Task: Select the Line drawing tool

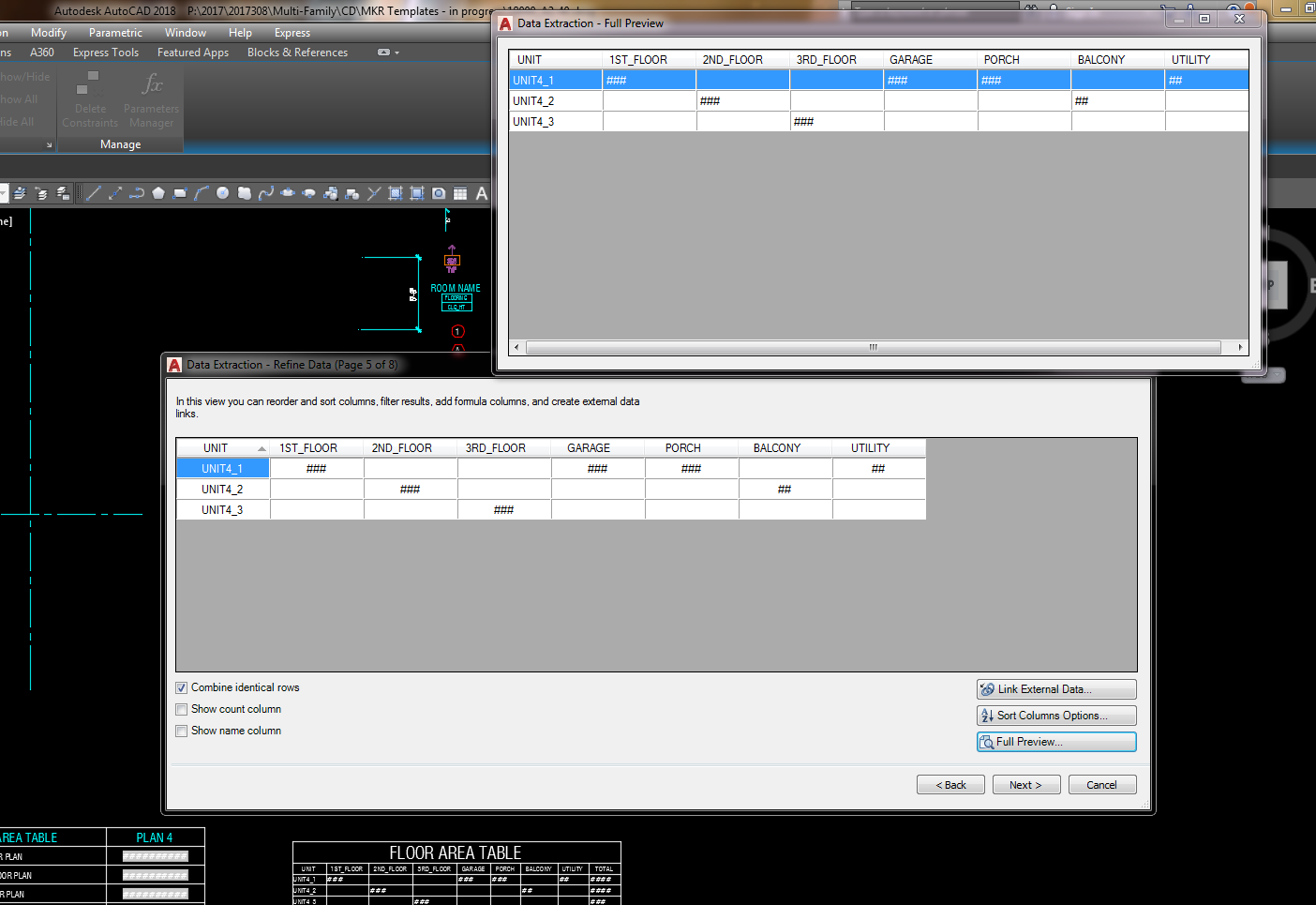Action: [93, 193]
